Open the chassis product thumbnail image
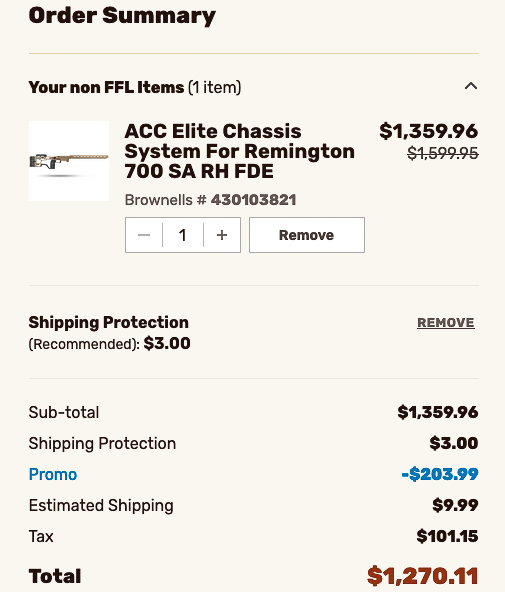The height and width of the screenshot is (592, 505). coord(69,161)
